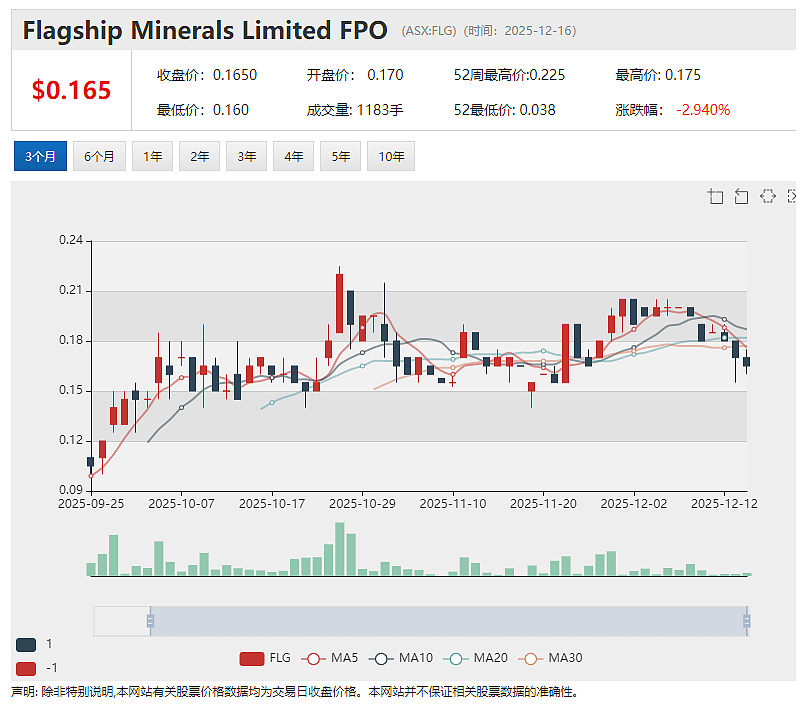Click the 0.24 price axis label
The height and width of the screenshot is (719, 810).
[x=71, y=240]
